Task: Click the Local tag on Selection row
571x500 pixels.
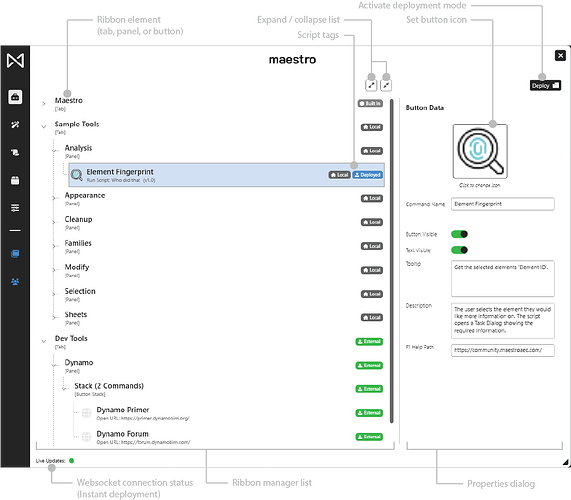Action: click(372, 294)
